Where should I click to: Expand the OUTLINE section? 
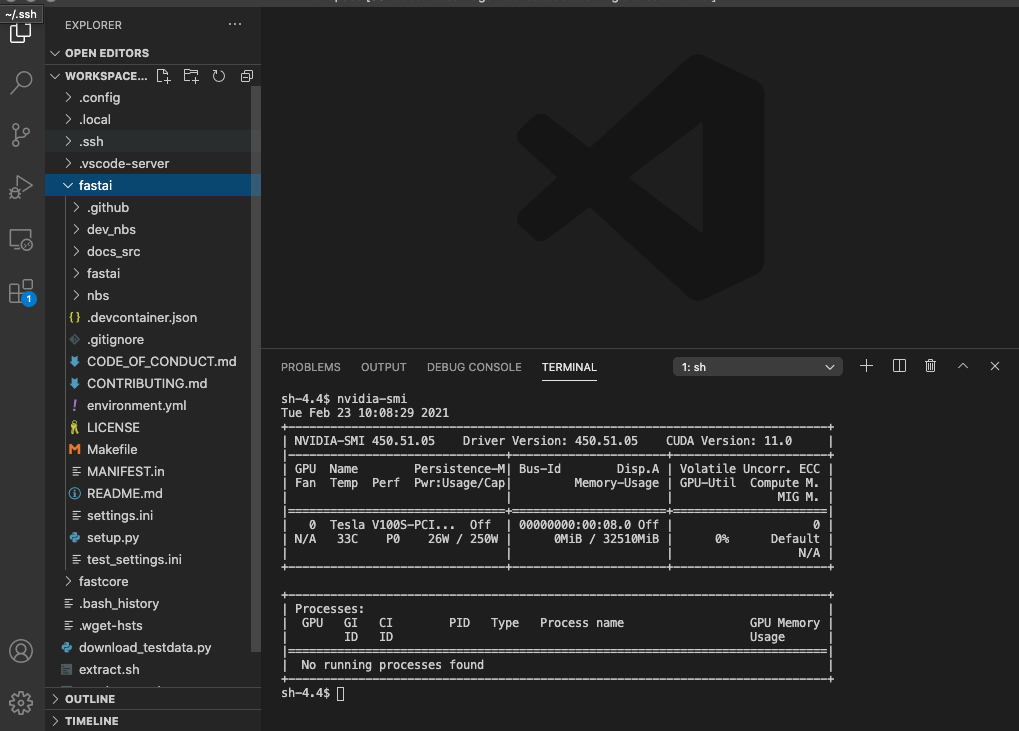pos(153,699)
